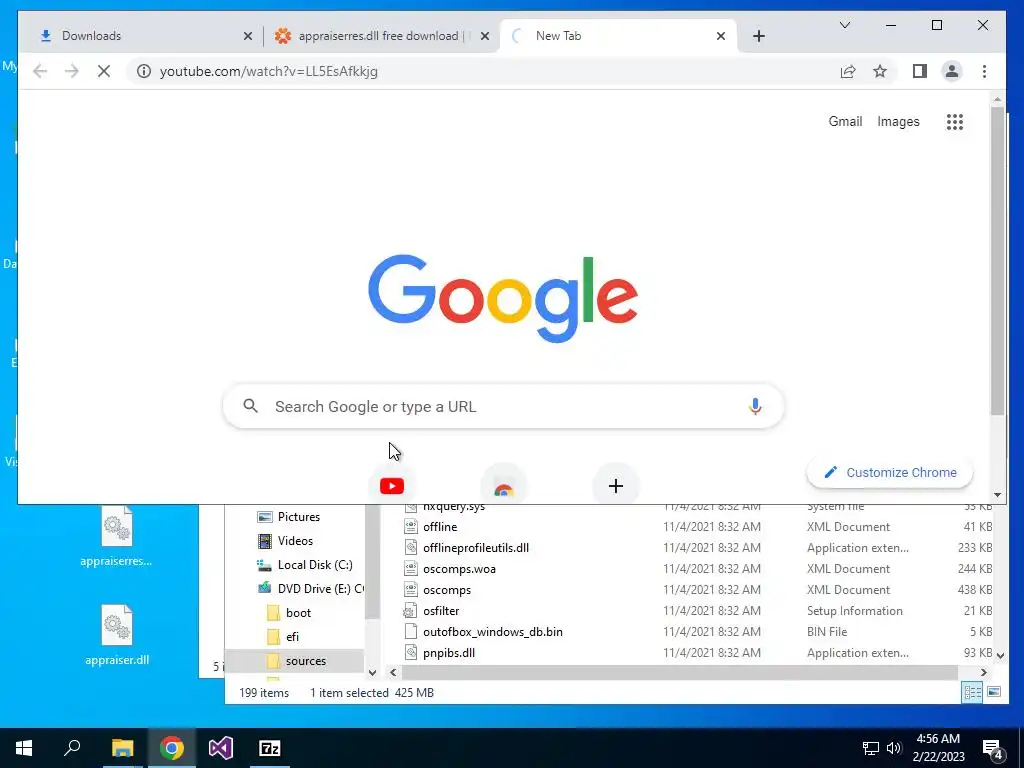Share this page icon in address bar
The width and height of the screenshot is (1024, 768).
point(848,71)
